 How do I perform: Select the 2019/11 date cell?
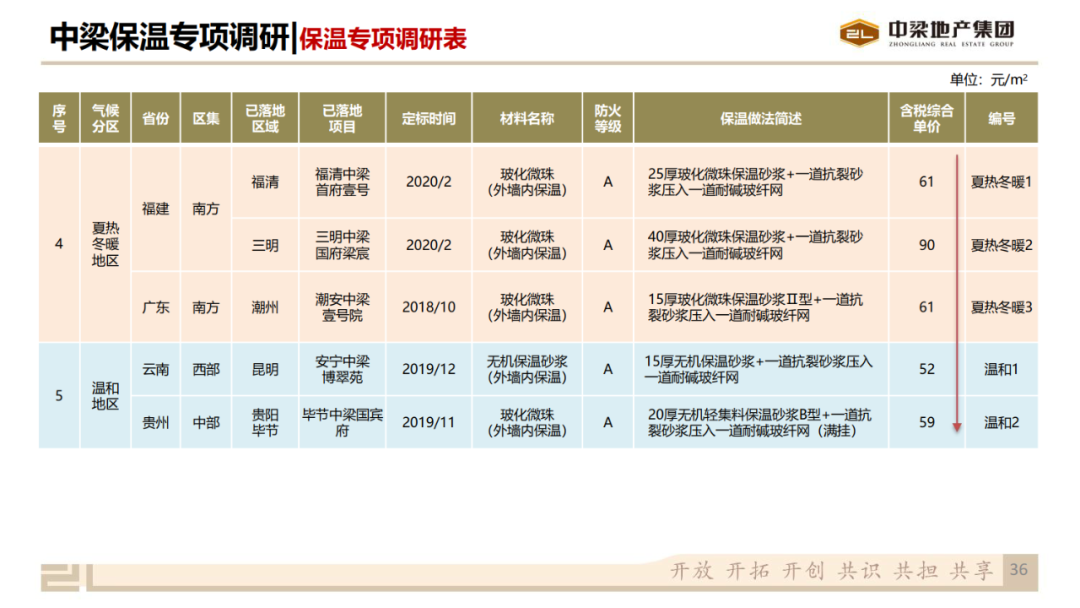pyautogui.click(x=428, y=422)
